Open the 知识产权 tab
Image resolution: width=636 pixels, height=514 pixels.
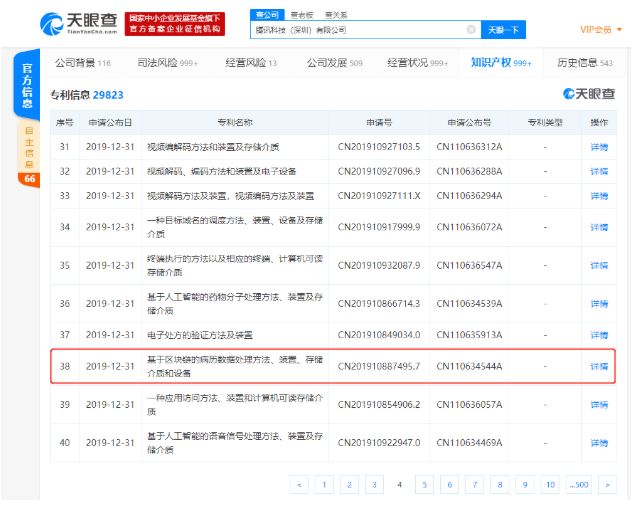click(x=501, y=62)
